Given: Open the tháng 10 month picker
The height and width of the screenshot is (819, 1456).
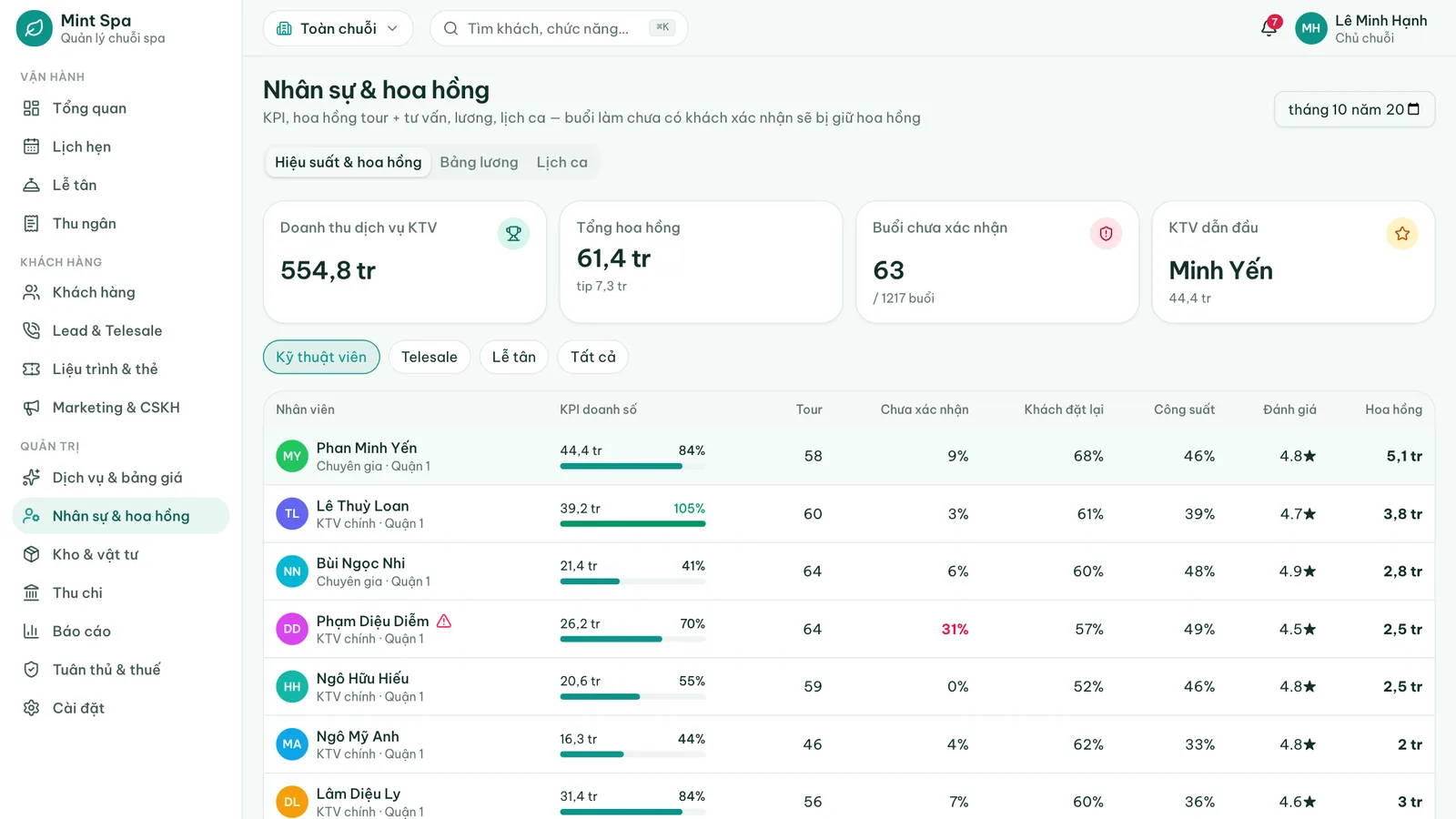Looking at the screenshot, I should click(x=1354, y=109).
